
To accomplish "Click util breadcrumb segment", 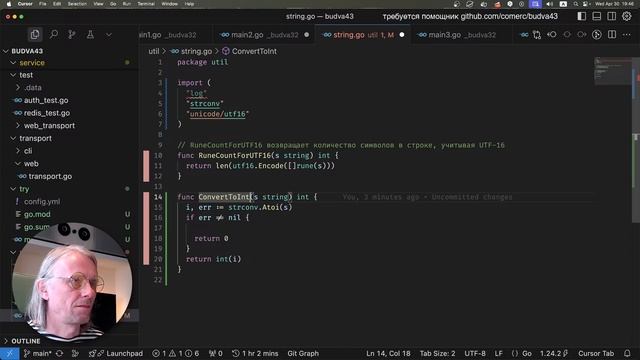I will [153, 51].
